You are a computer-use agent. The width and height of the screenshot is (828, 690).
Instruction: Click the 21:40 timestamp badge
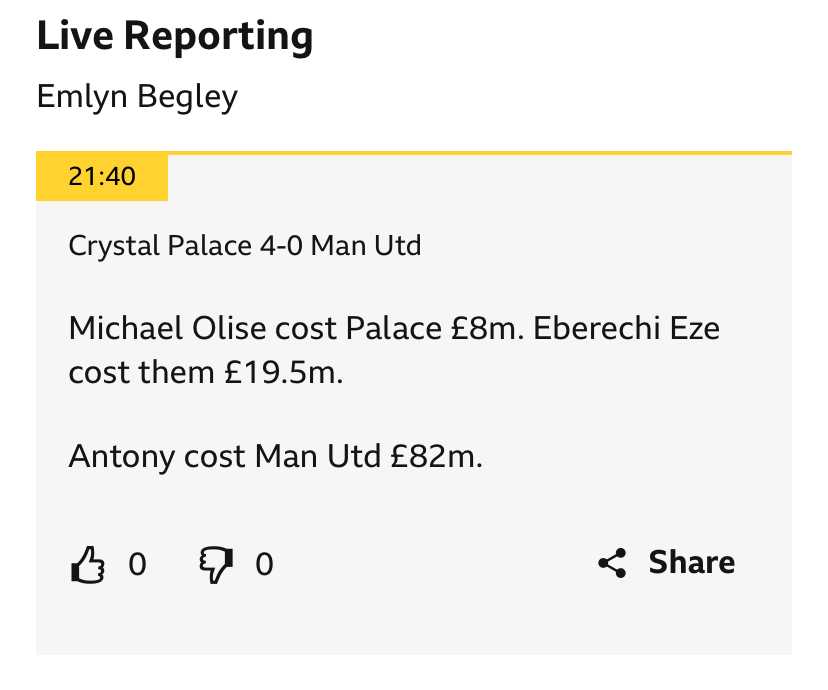coord(102,177)
